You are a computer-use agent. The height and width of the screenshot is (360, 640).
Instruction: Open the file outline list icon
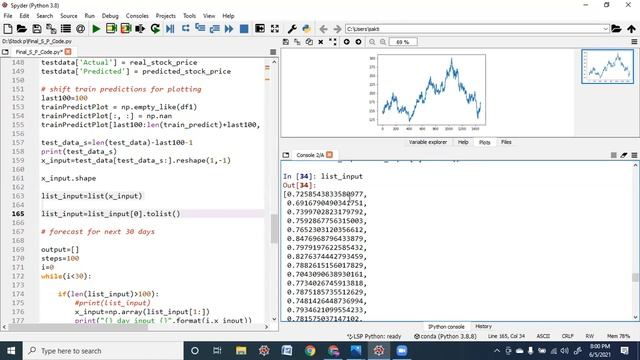(x=66, y=29)
